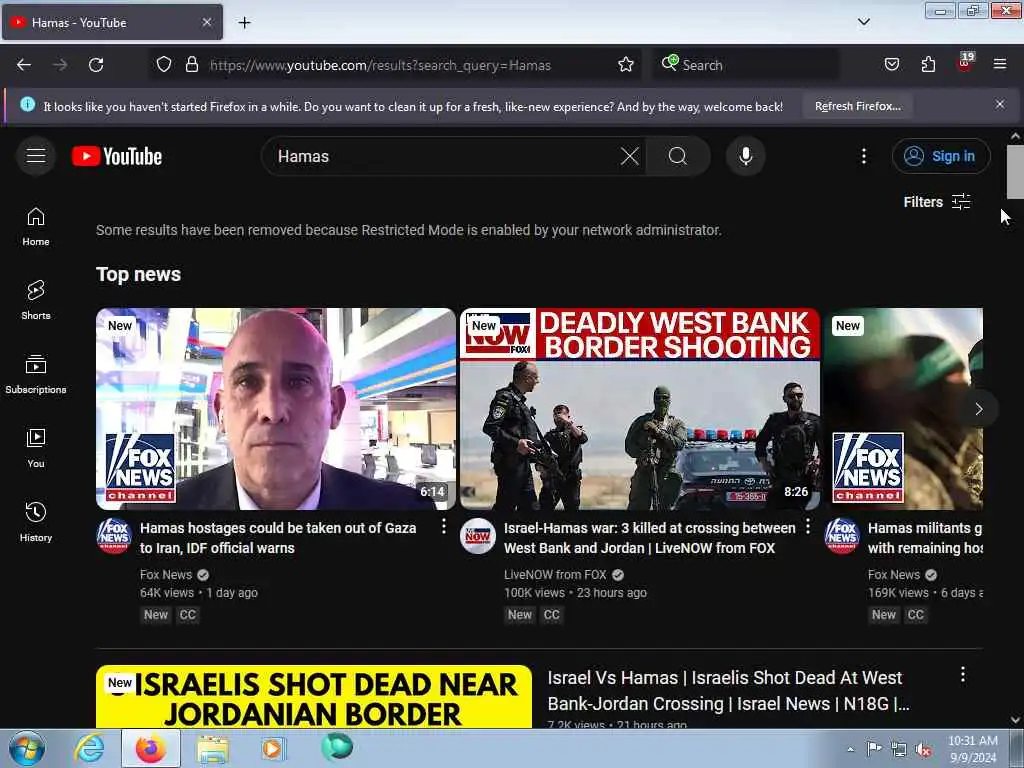This screenshot has height=768, width=1024.
Task: Open a new Firefox tab
Action: pos(244,23)
